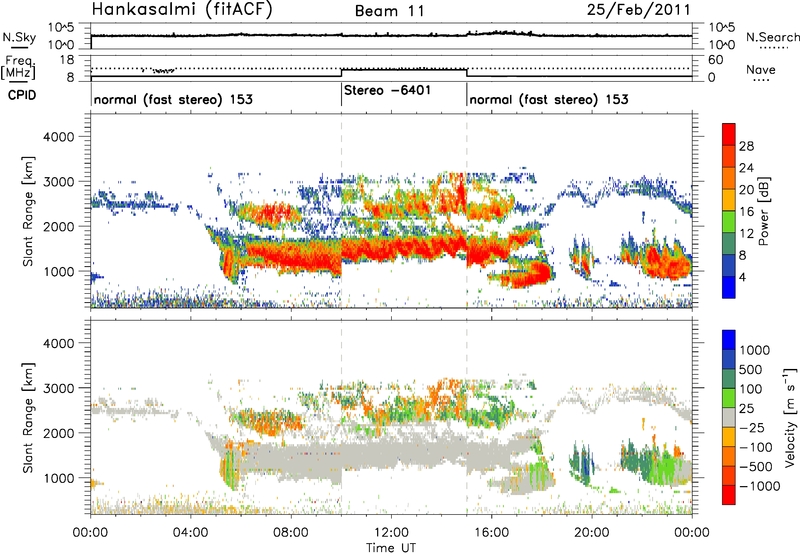Click the '04:00' time axis tick label
Image resolution: width=800 pixels, height=554 pixels.
191,533
